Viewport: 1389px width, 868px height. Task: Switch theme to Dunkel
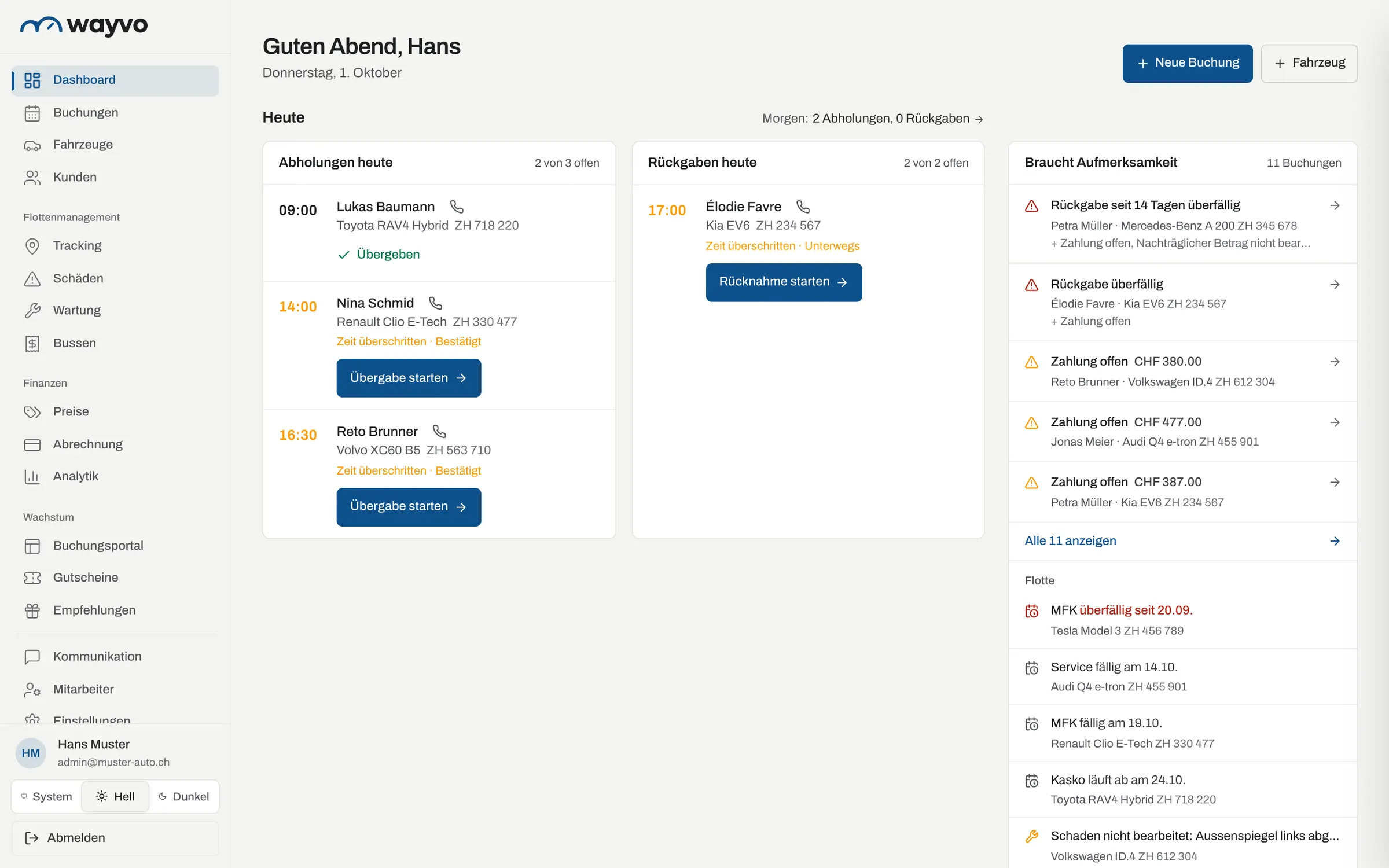pos(183,797)
